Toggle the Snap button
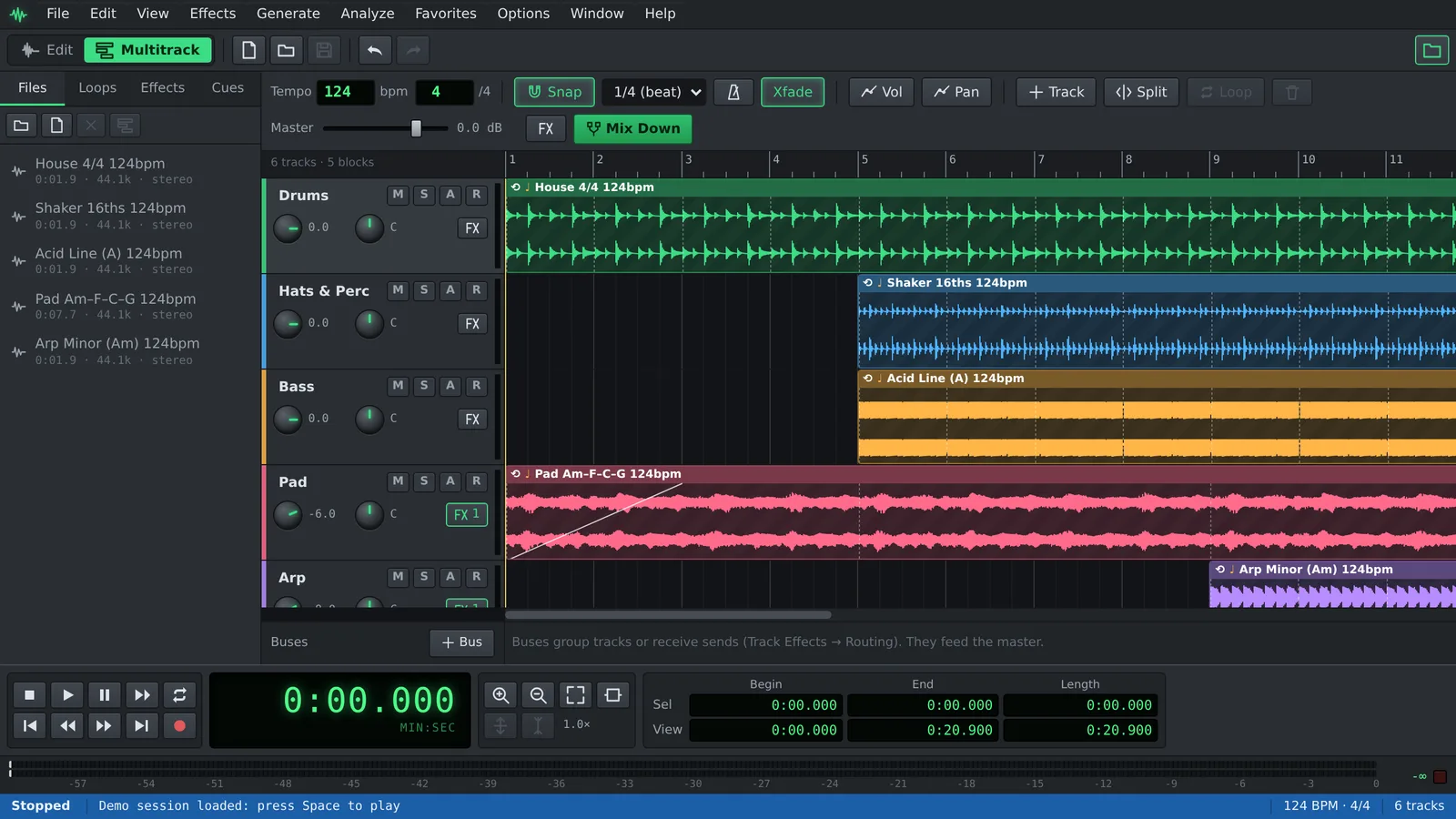The height and width of the screenshot is (819, 1456). [554, 92]
